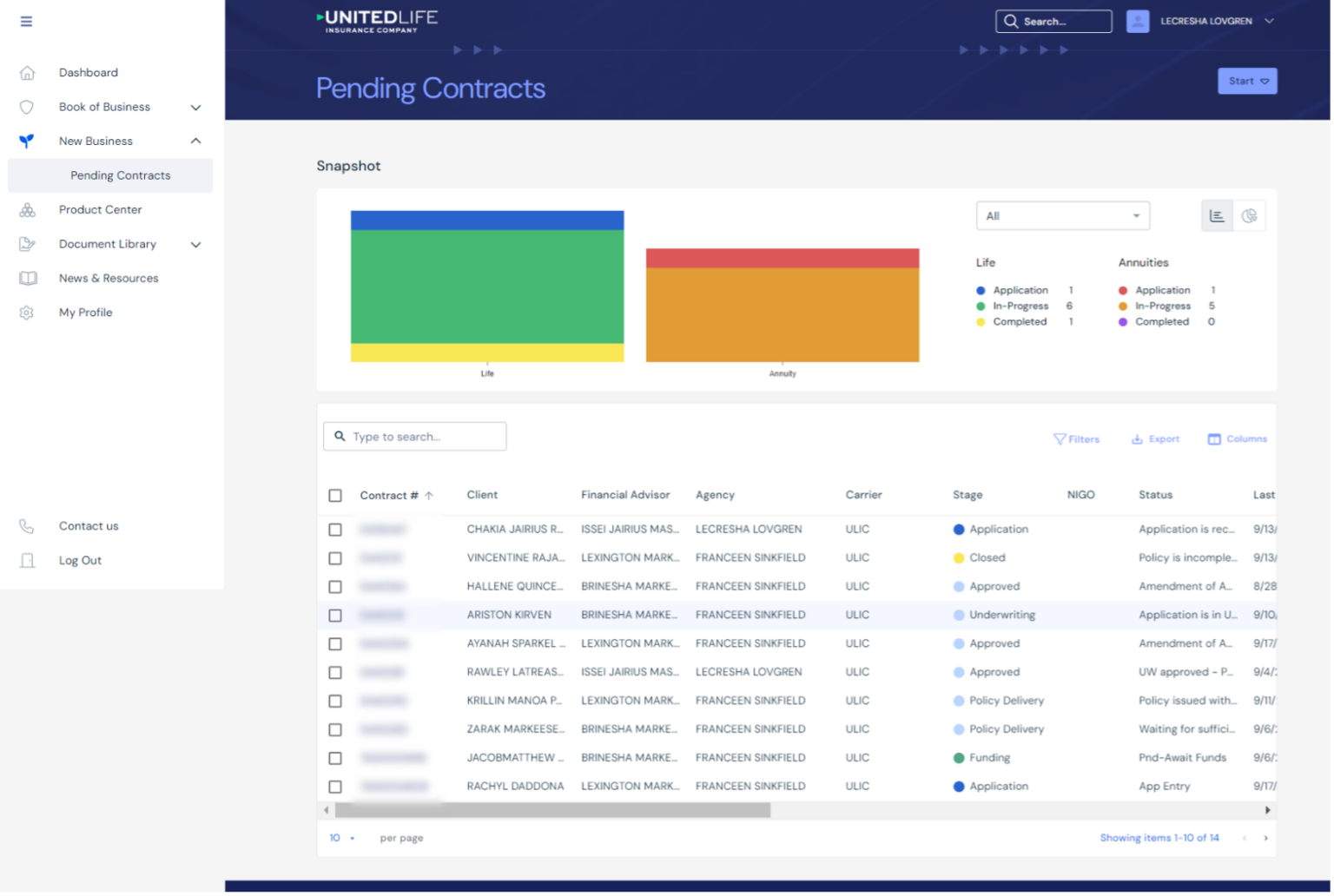Open the Filters funnel icon
1334x896 pixels.
[1060, 439]
